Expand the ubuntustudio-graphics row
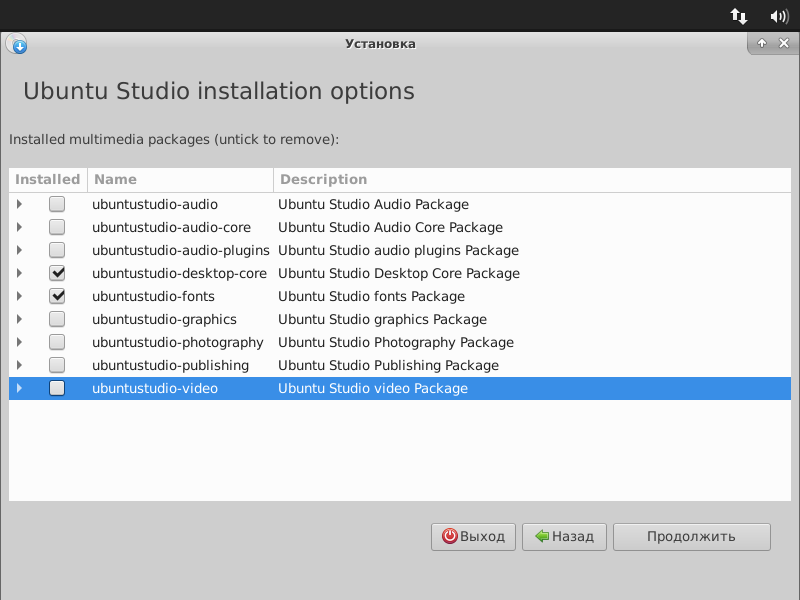 19,319
